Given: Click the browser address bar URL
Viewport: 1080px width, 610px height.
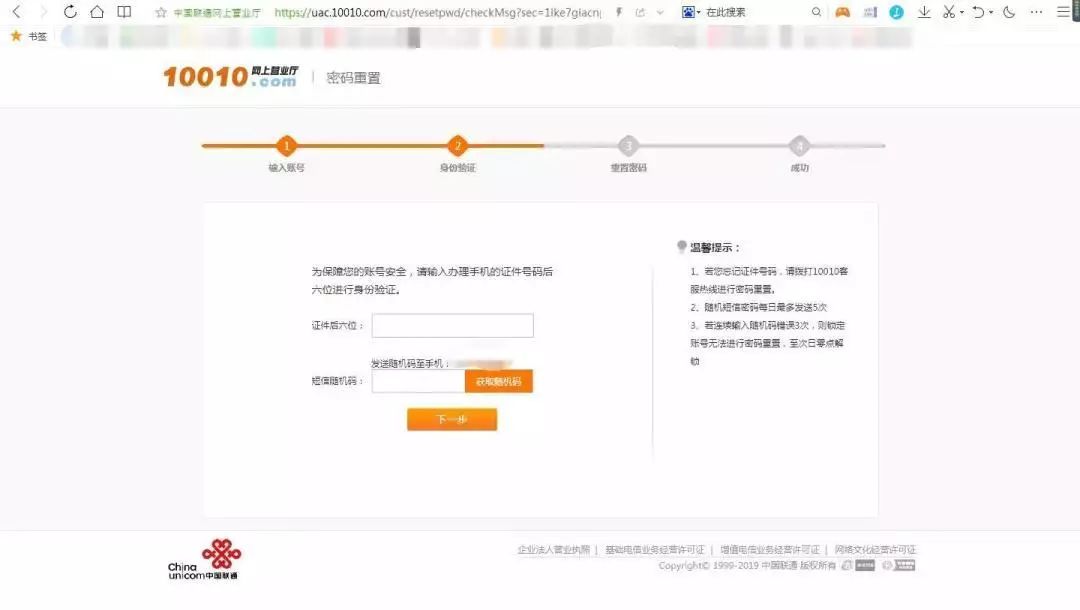Looking at the screenshot, I should (x=437, y=12).
